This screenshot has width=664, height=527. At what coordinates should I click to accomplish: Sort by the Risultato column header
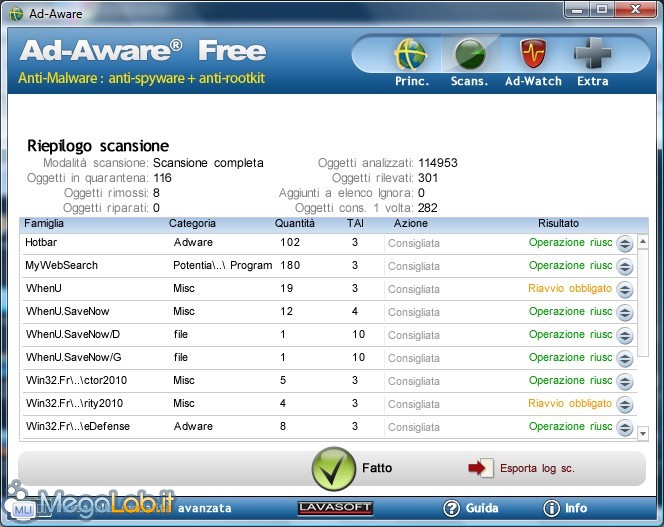[558, 223]
